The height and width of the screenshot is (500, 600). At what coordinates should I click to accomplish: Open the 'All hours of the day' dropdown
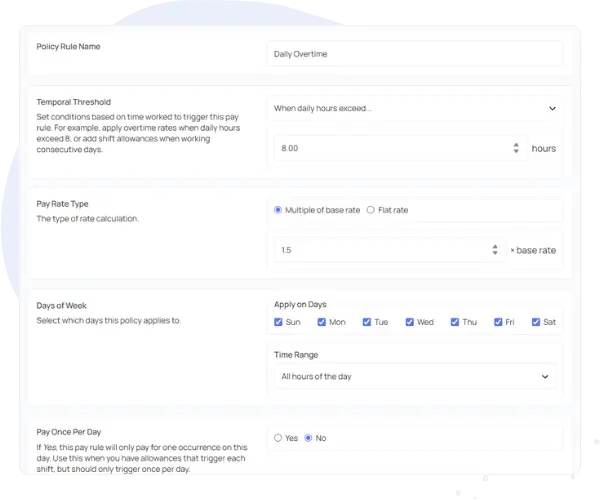tap(415, 376)
